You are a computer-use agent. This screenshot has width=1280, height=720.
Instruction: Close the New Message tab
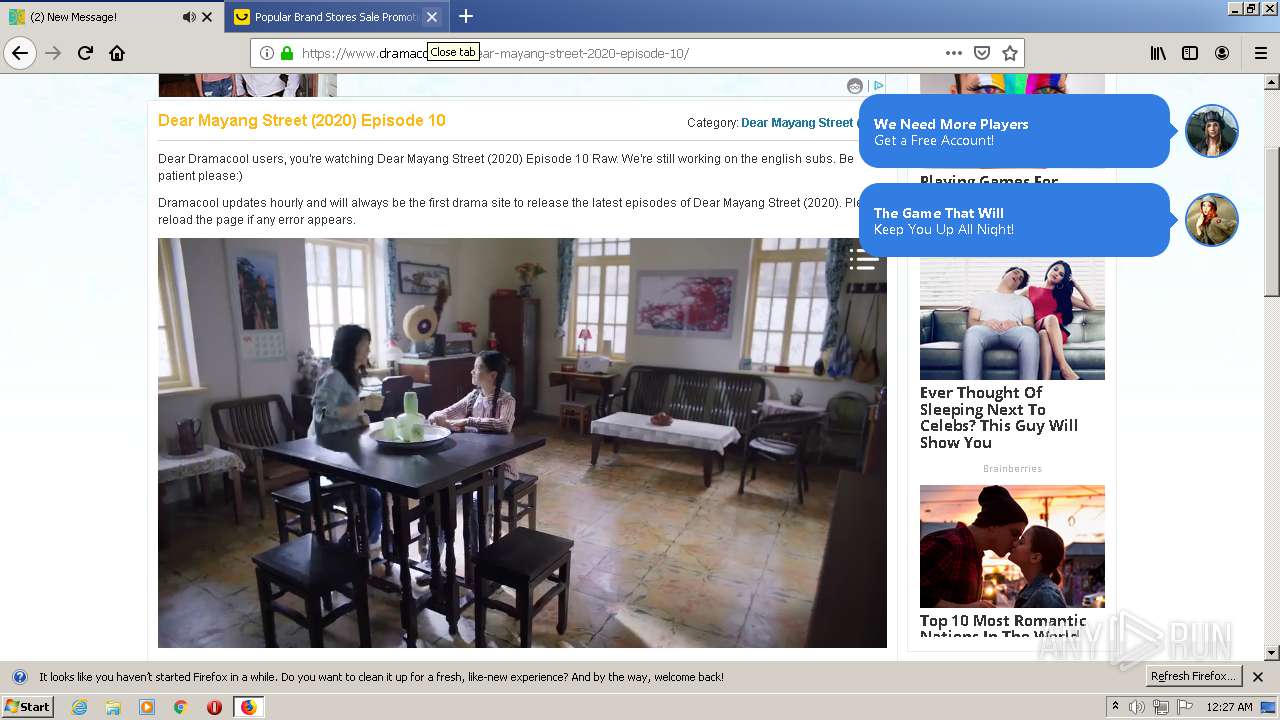pos(207,17)
